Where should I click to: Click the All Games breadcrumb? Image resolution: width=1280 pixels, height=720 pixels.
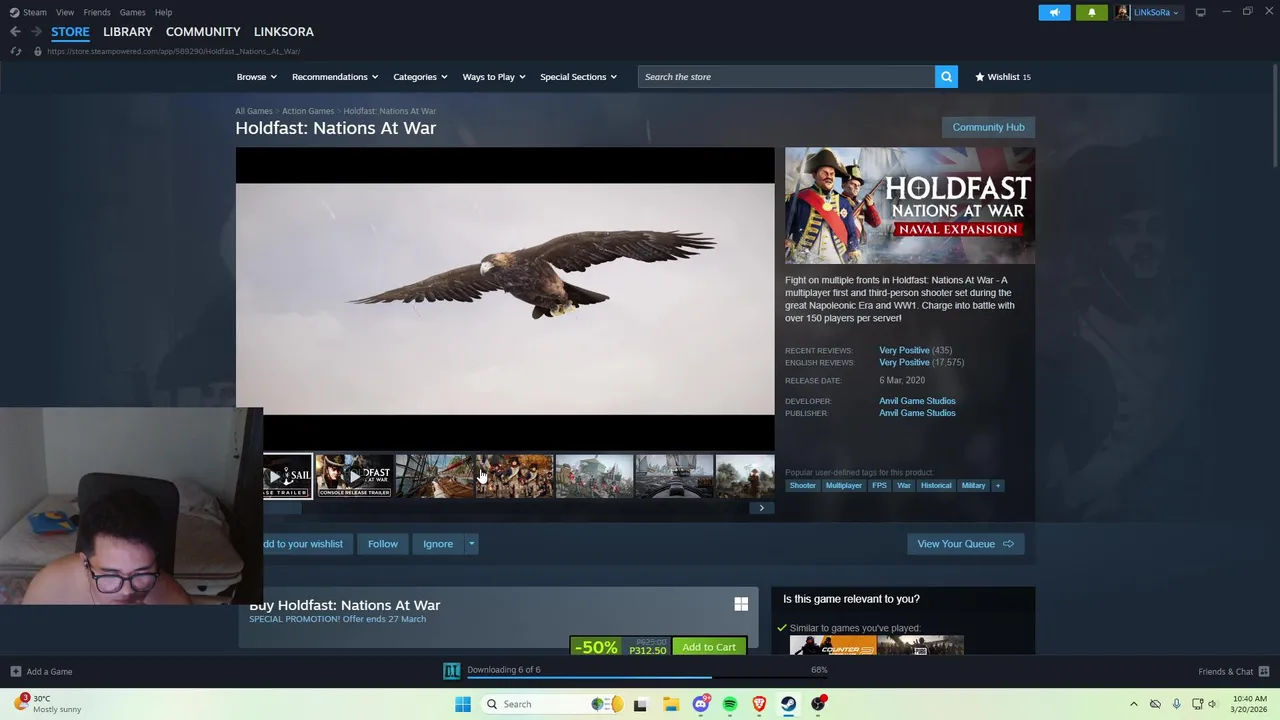point(254,111)
